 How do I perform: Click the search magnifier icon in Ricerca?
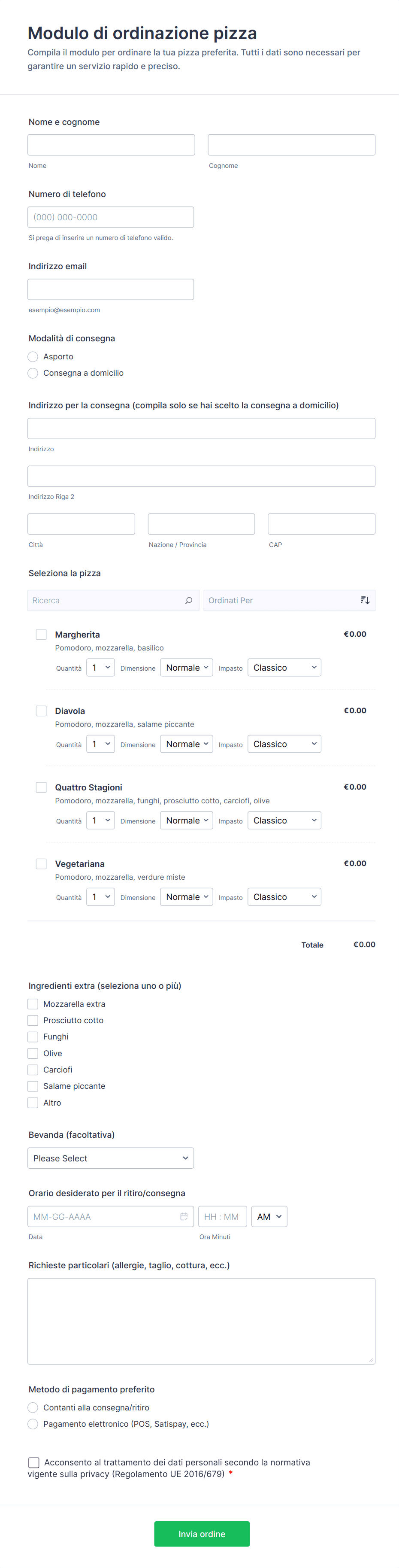click(188, 600)
